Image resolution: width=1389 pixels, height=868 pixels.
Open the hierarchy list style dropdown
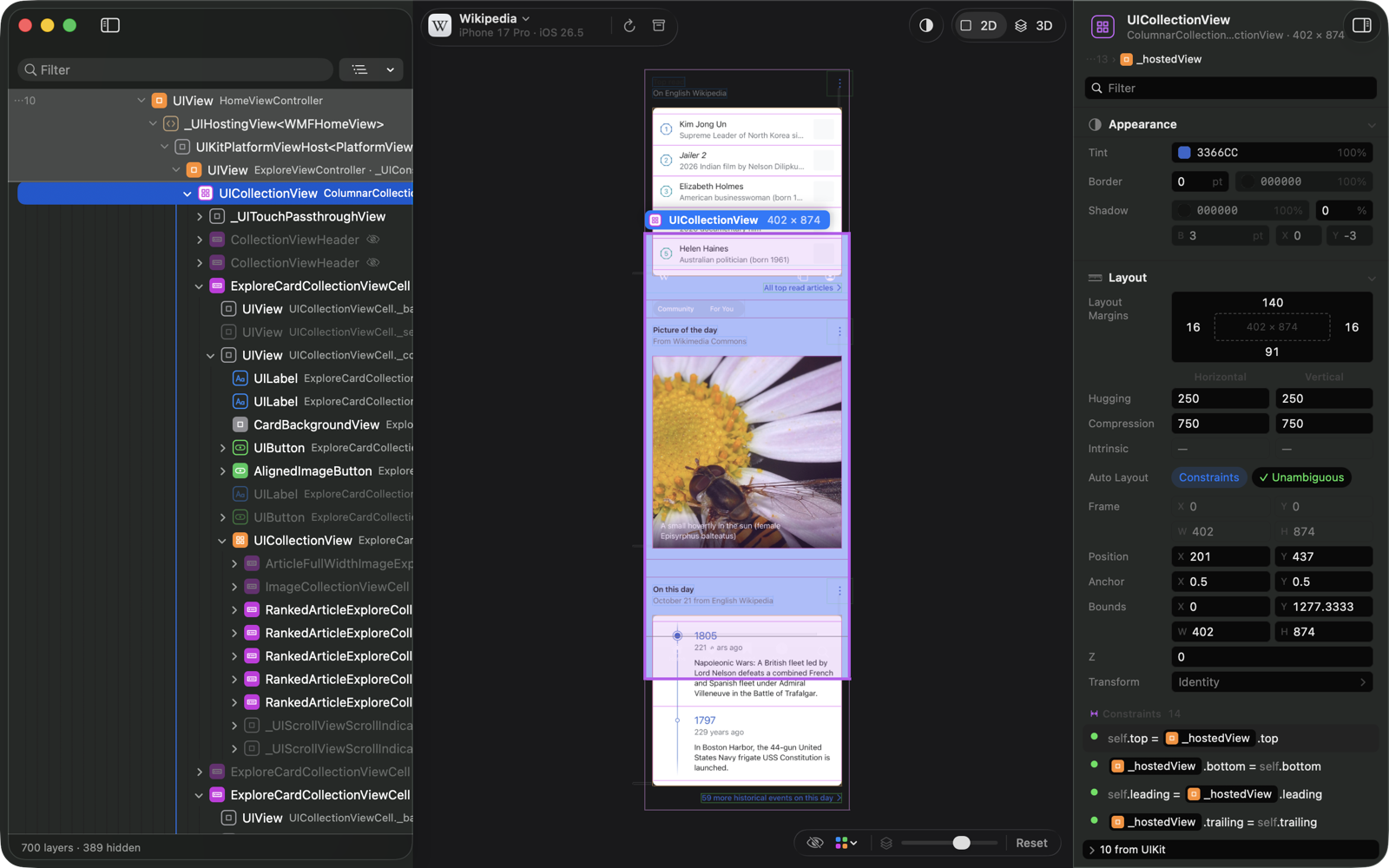(371, 69)
